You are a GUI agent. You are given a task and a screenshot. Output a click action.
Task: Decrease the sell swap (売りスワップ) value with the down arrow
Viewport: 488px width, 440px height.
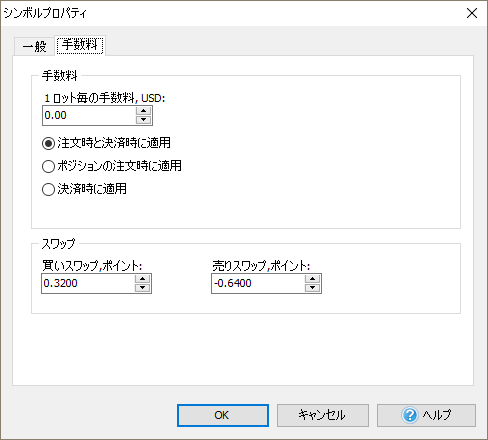tap(312, 288)
